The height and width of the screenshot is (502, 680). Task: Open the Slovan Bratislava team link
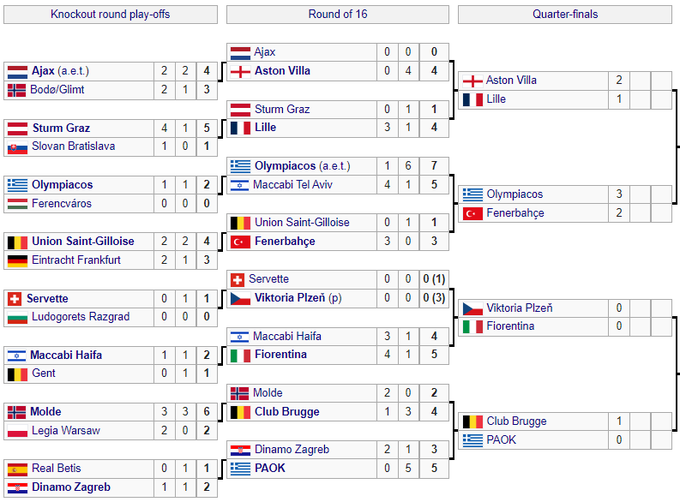point(73,147)
